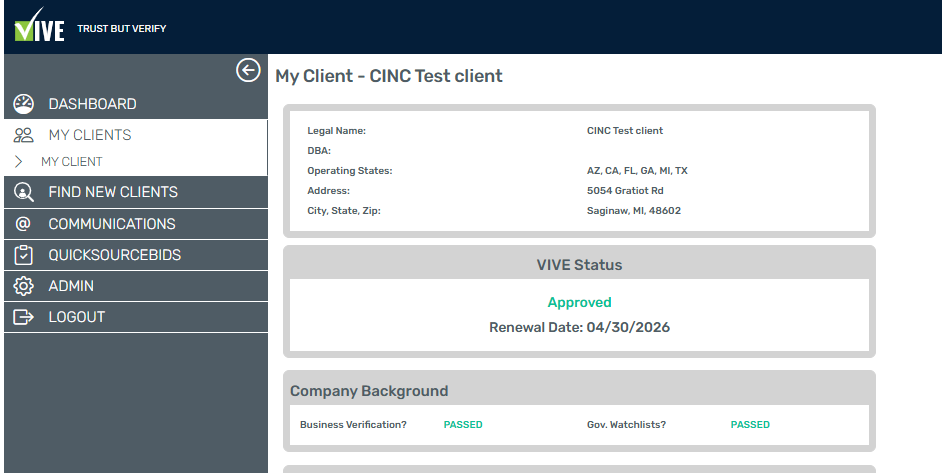The height and width of the screenshot is (473, 942).
Task: Click the Business Verification? label
Action: (353, 425)
